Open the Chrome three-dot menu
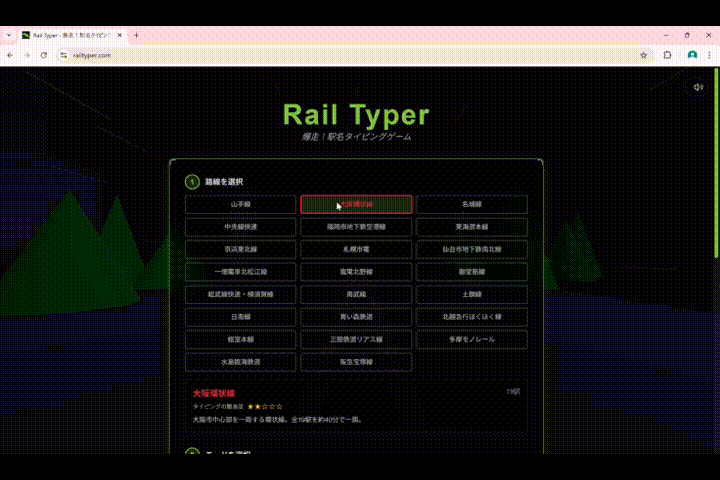Viewport: 720px width, 480px height. tap(709, 55)
